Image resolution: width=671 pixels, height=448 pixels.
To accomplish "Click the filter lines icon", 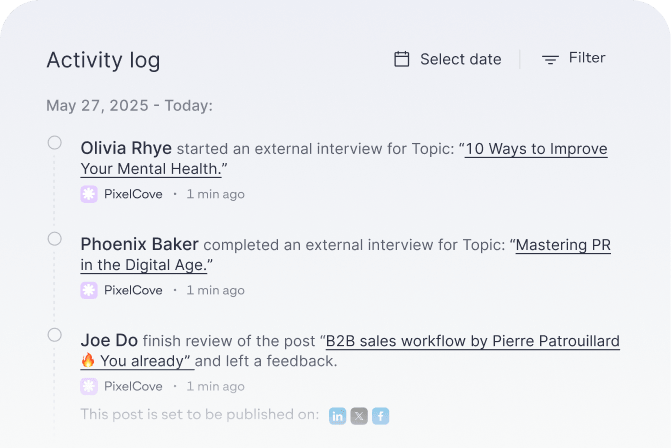I will point(550,59).
